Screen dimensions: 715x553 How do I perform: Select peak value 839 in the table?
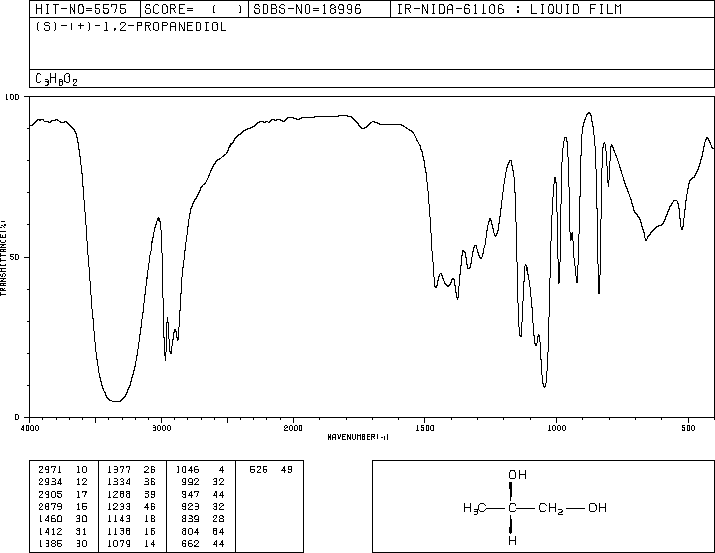(191, 519)
